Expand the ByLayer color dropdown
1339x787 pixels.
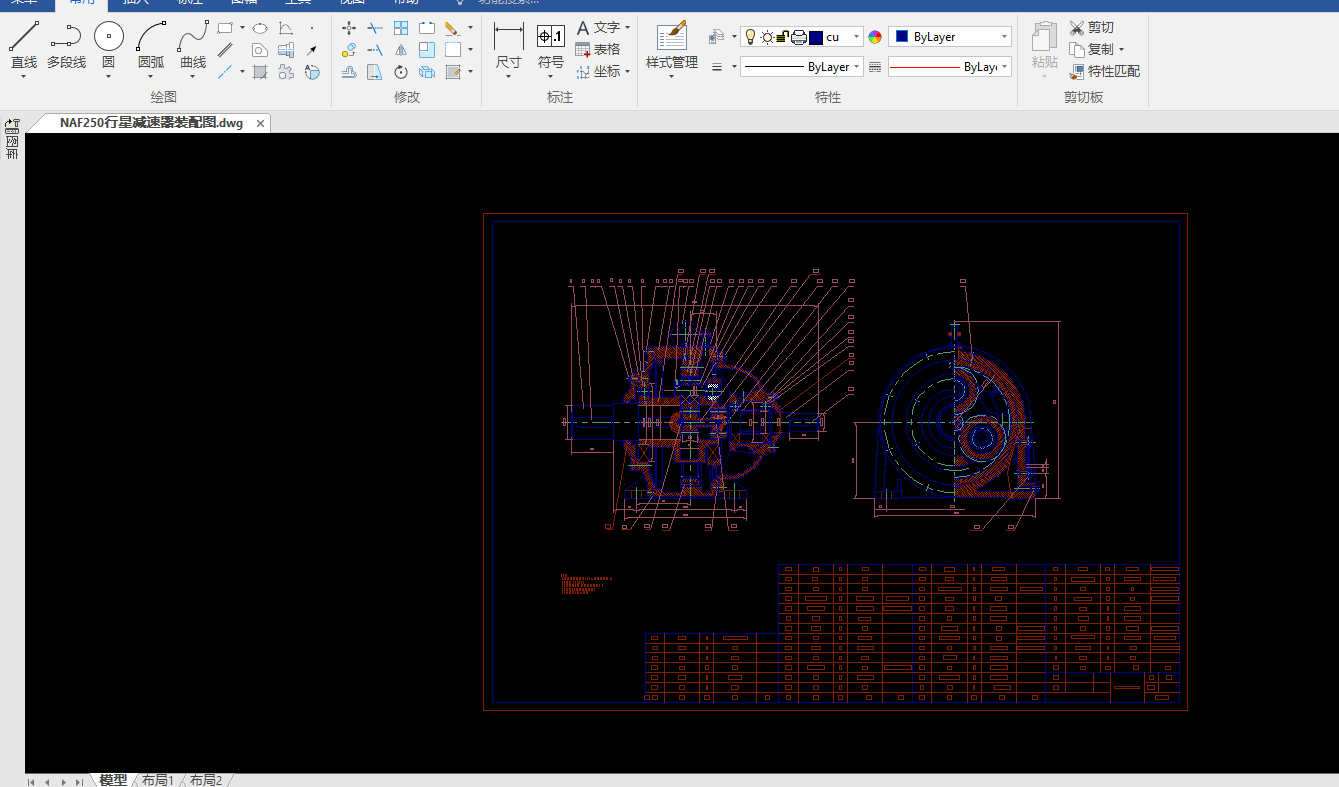[x=1004, y=37]
